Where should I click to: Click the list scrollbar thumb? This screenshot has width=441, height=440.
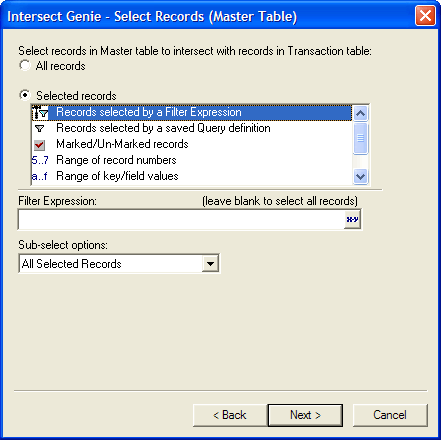pyautogui.click(x=360, y=138)
